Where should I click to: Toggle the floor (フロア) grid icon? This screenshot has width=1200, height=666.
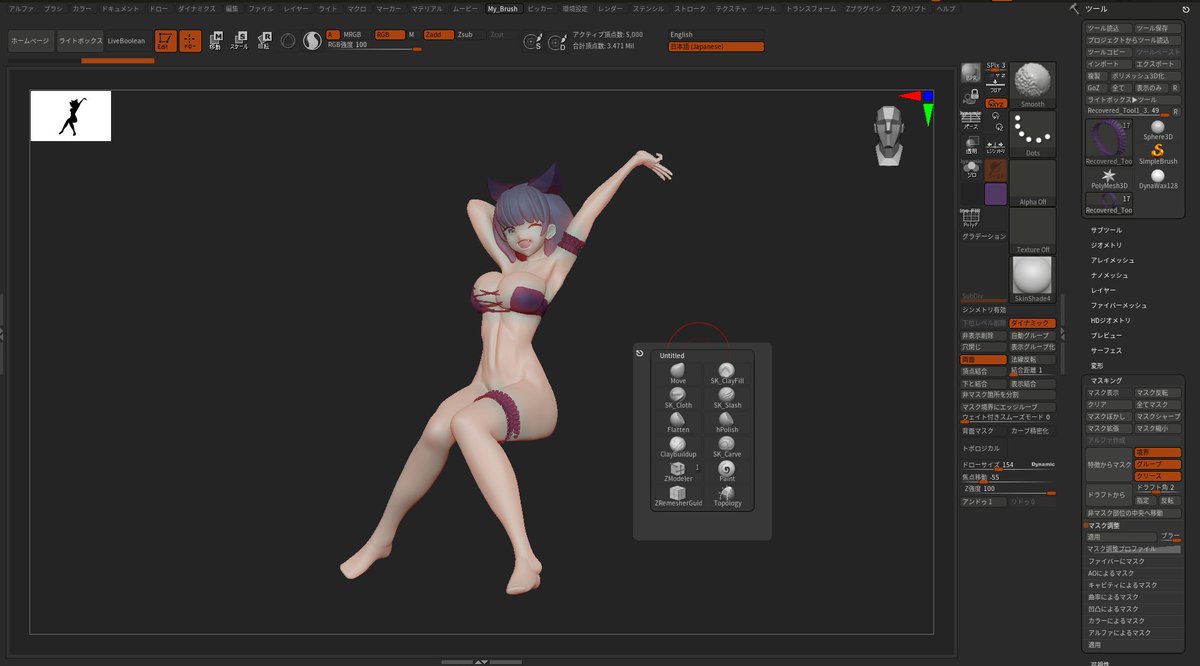tap(996, 86)
